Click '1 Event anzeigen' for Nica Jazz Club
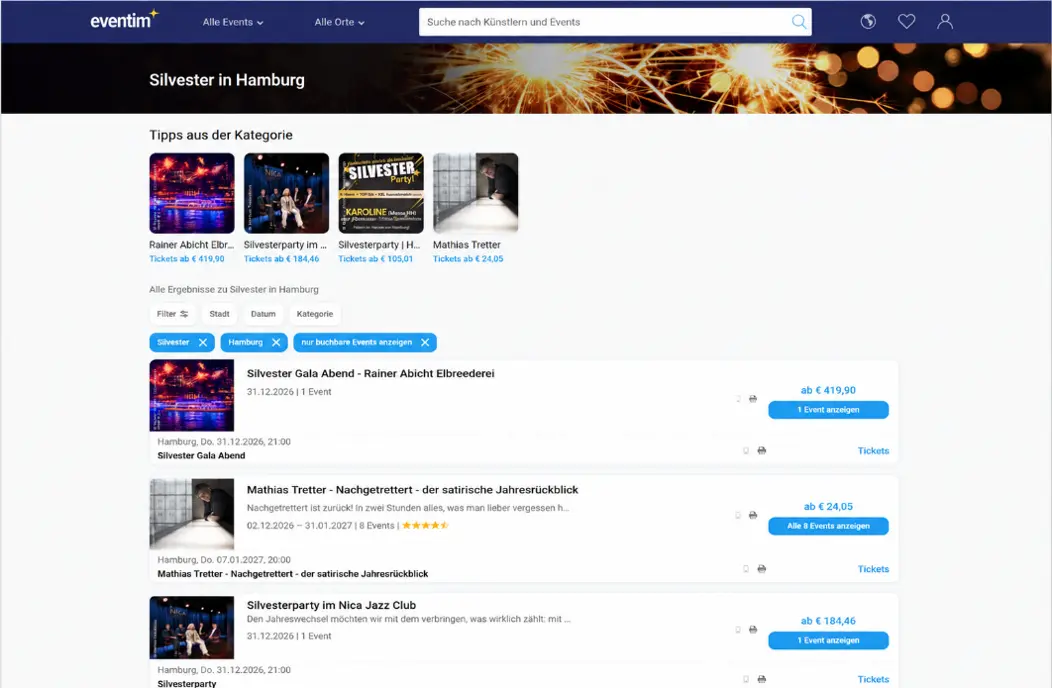The width and height of the screenshot is (1052, 688). [828, 640]
